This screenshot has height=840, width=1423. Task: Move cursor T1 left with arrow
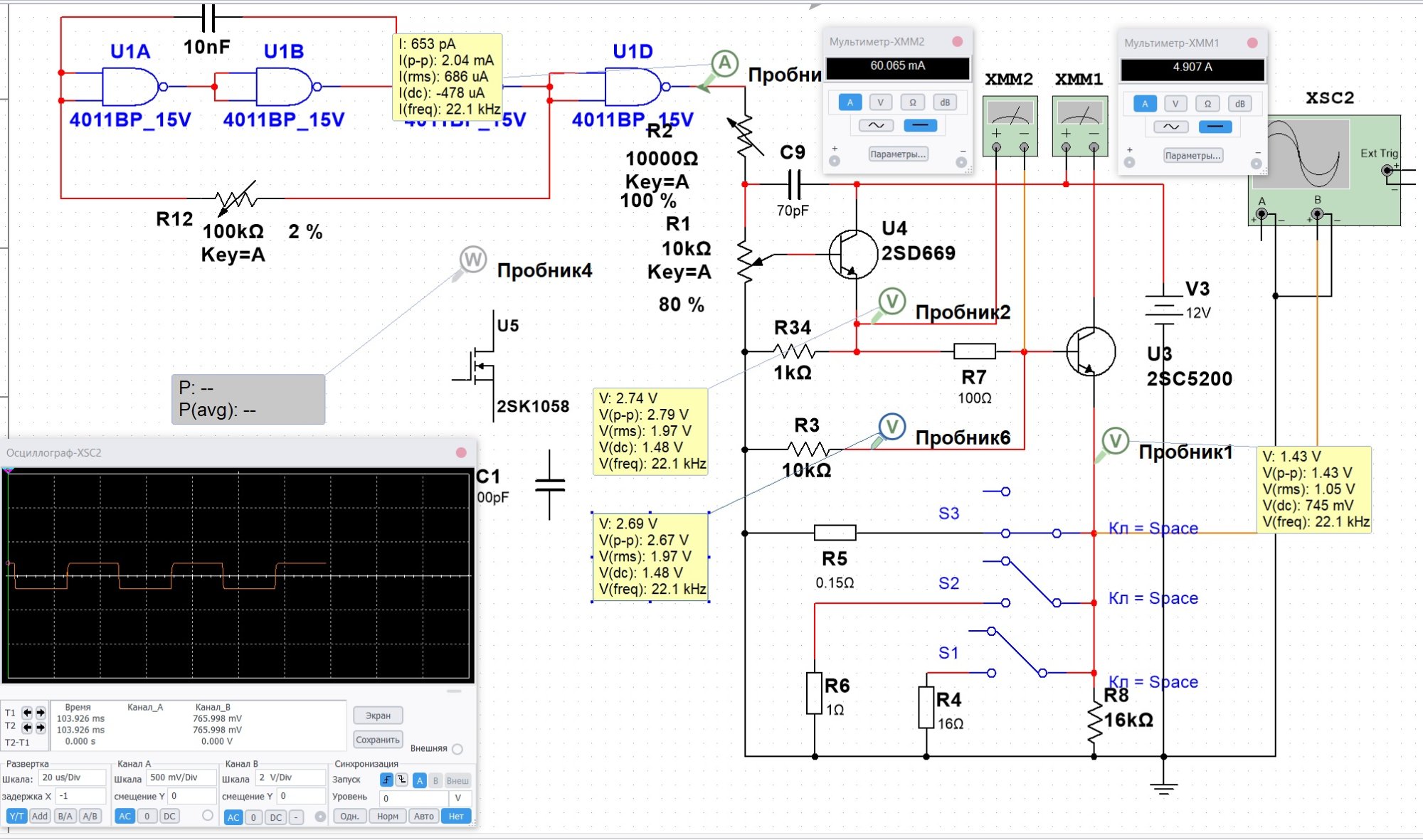coord(27,713)
